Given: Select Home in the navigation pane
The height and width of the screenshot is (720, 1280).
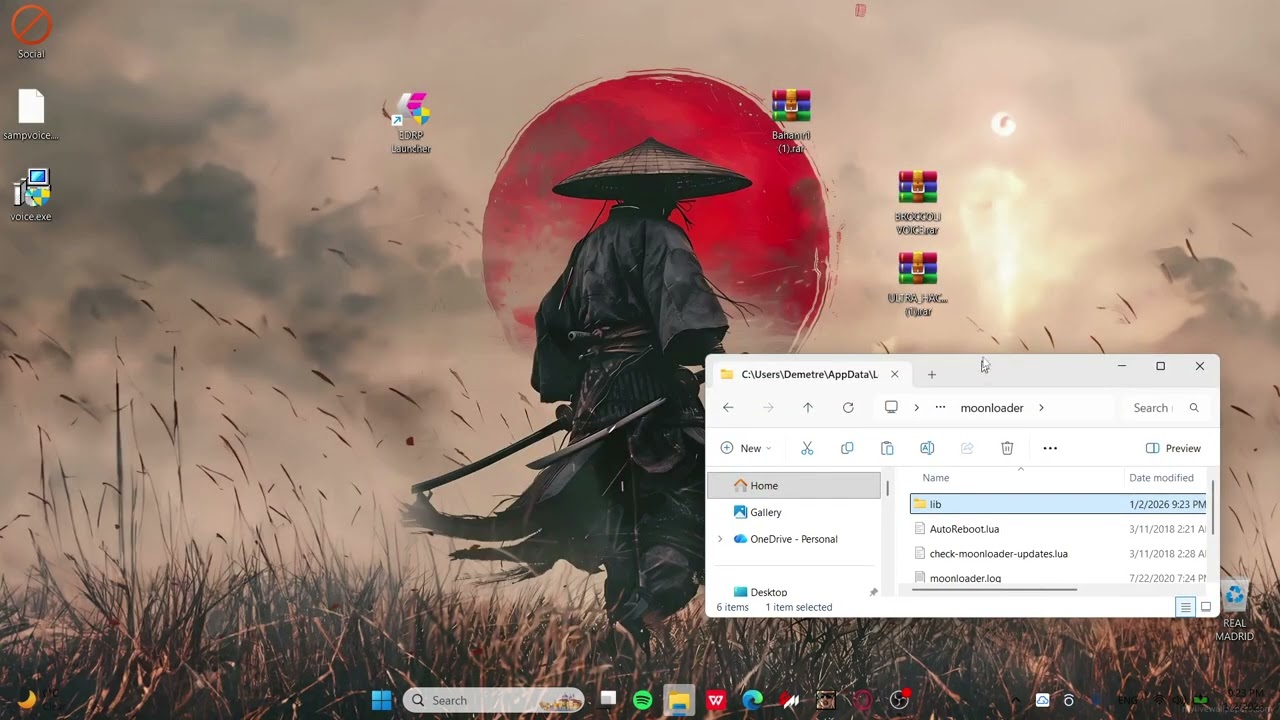Looking at the screenshot, I should click(x=795, y=485).
